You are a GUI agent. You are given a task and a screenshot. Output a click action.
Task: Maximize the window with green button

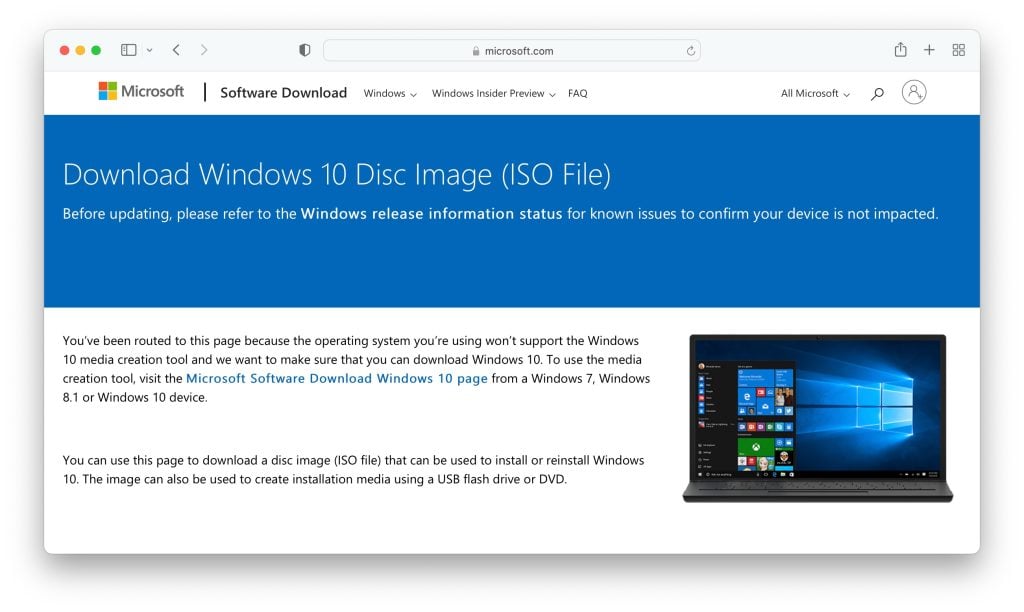(x=96, y=50)
